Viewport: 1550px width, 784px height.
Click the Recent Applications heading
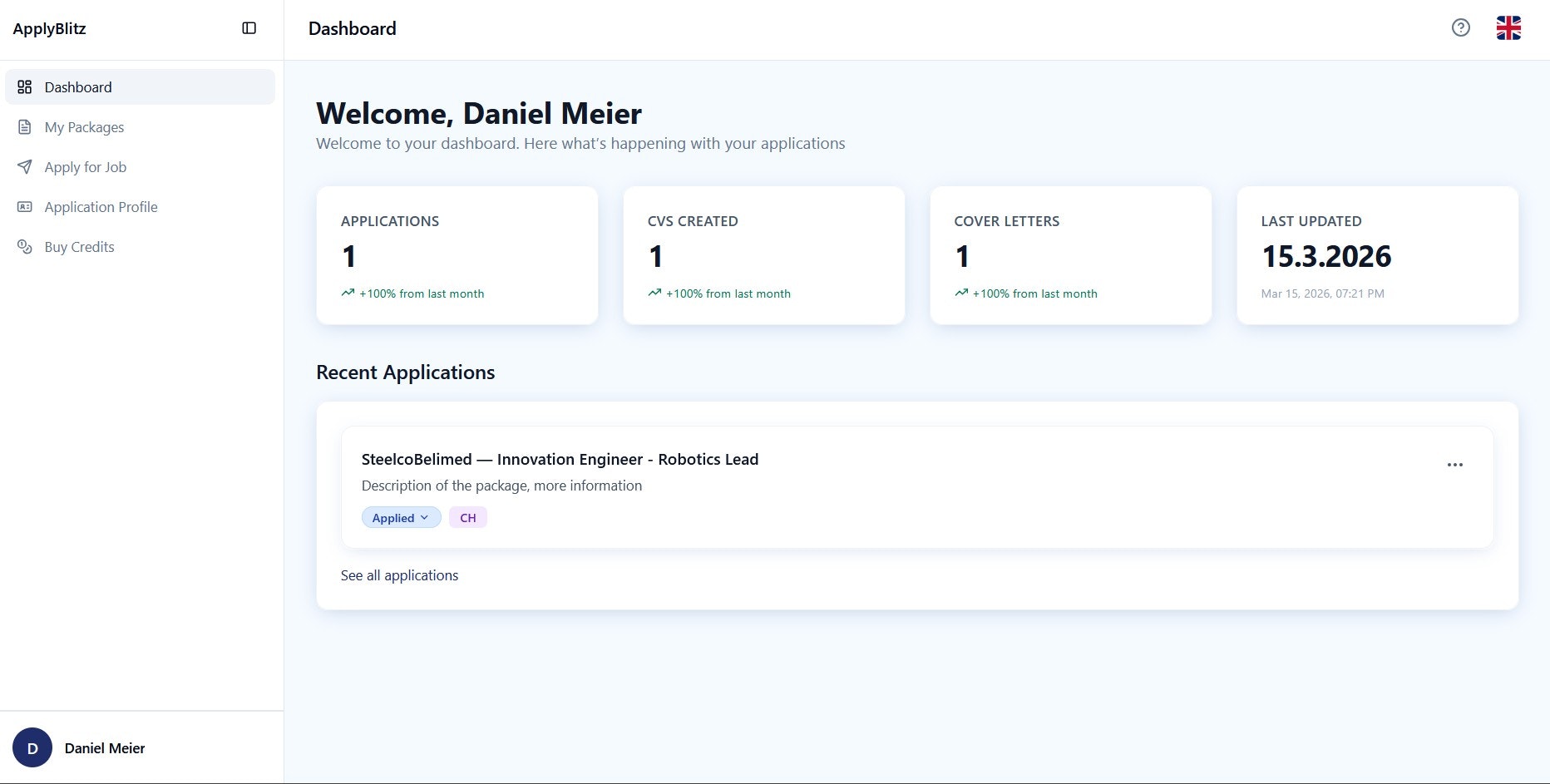pyautogui.click(x=405, y=372)
